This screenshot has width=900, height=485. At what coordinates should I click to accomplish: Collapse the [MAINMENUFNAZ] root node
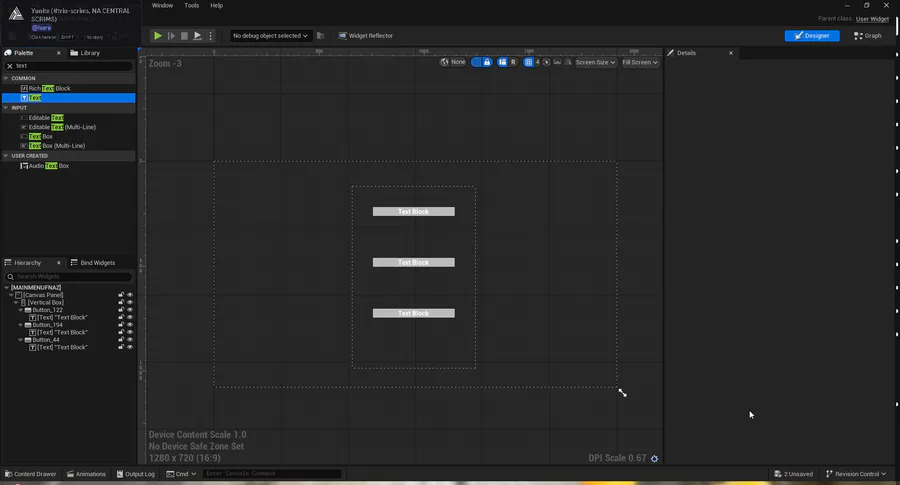pyautogui.click(x=6, y=288)
